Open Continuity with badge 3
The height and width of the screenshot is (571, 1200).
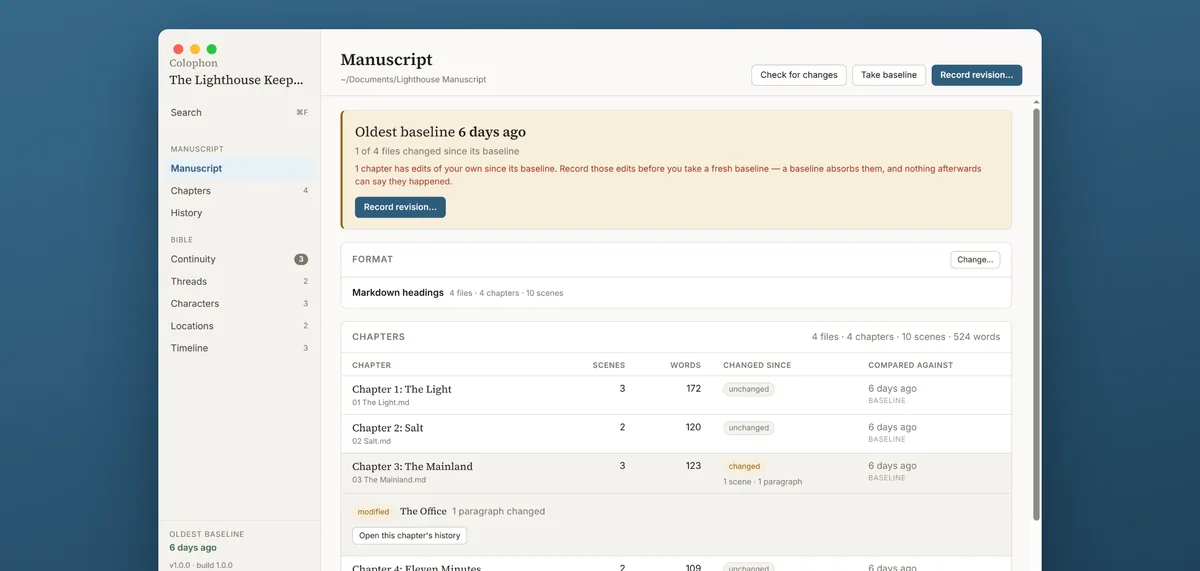click(239, 259)
